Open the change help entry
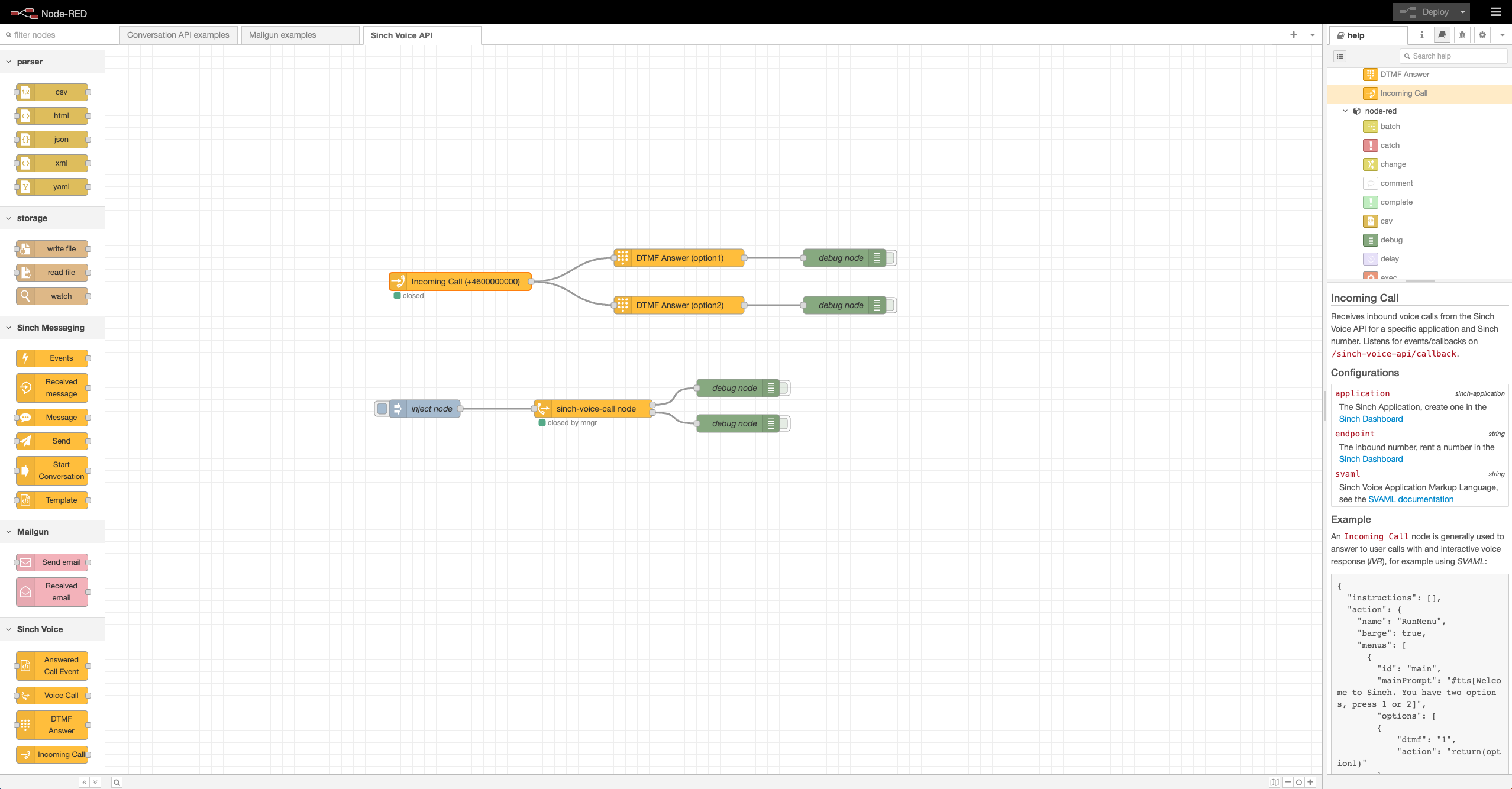The width and height of the screenshot is (1512, 789). [1420, 164]
